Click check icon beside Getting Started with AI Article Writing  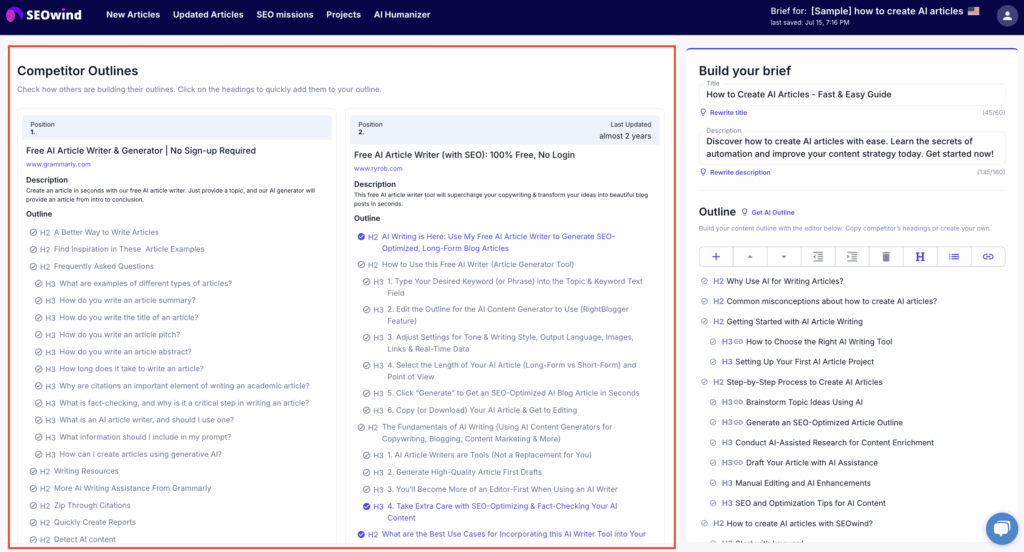pos(704,321)
